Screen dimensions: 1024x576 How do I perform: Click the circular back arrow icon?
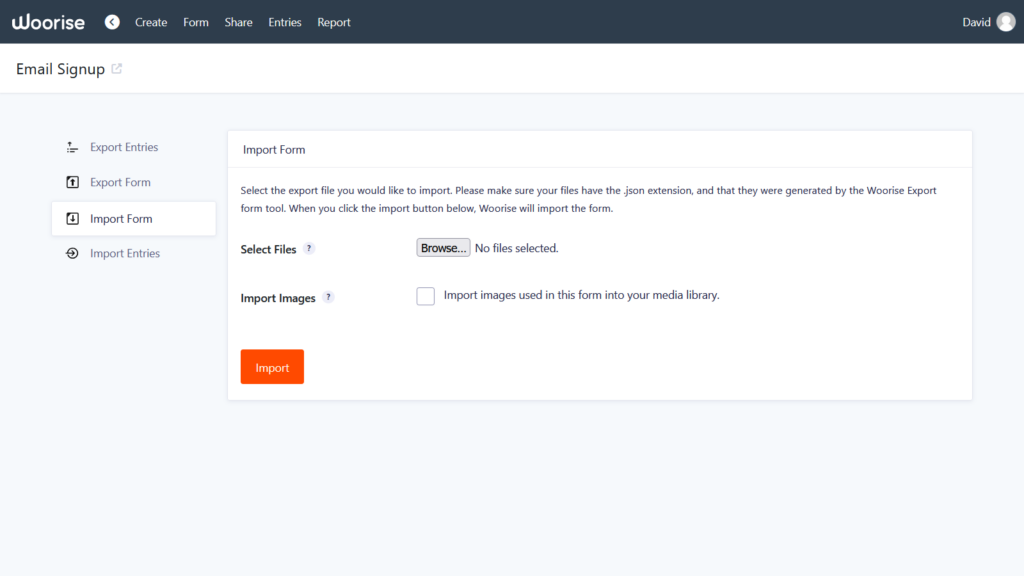(x=112, y=21)
